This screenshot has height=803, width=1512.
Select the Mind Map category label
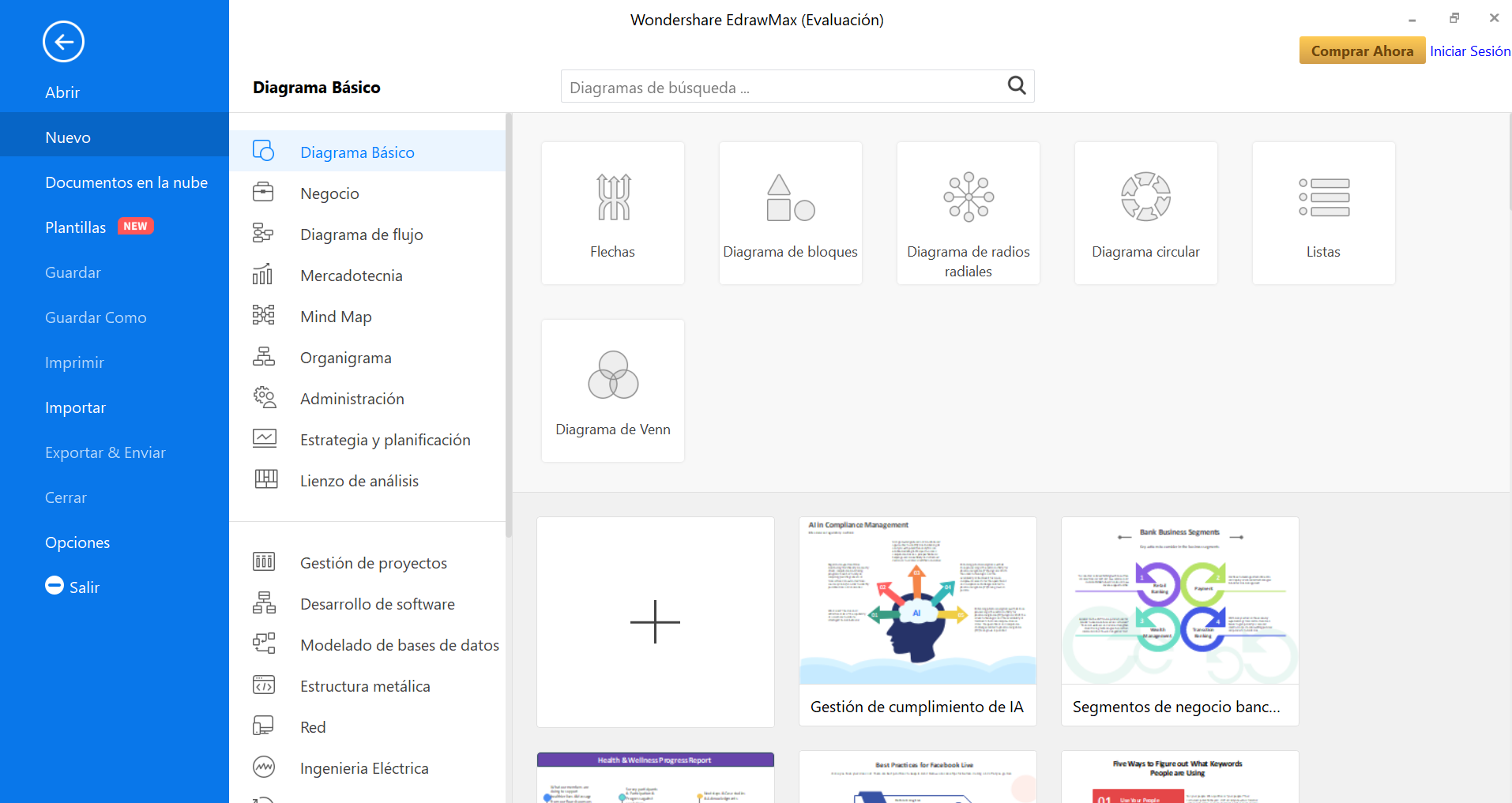click(336, 317)
